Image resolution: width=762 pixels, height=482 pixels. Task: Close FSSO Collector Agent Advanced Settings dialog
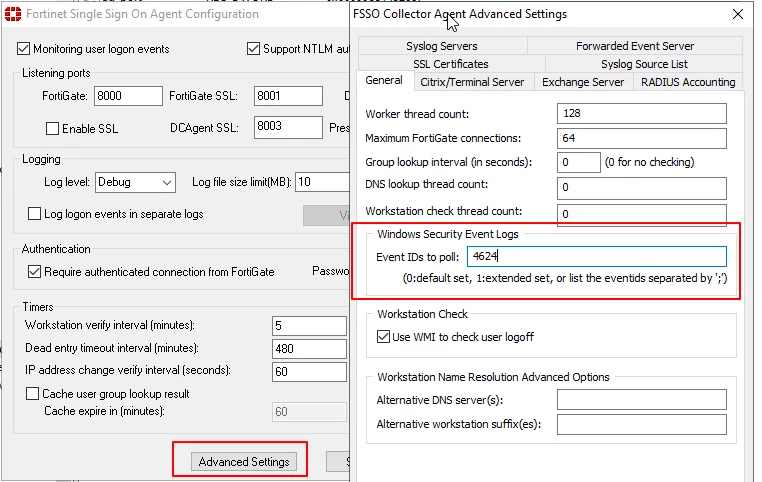click(738, 14)
